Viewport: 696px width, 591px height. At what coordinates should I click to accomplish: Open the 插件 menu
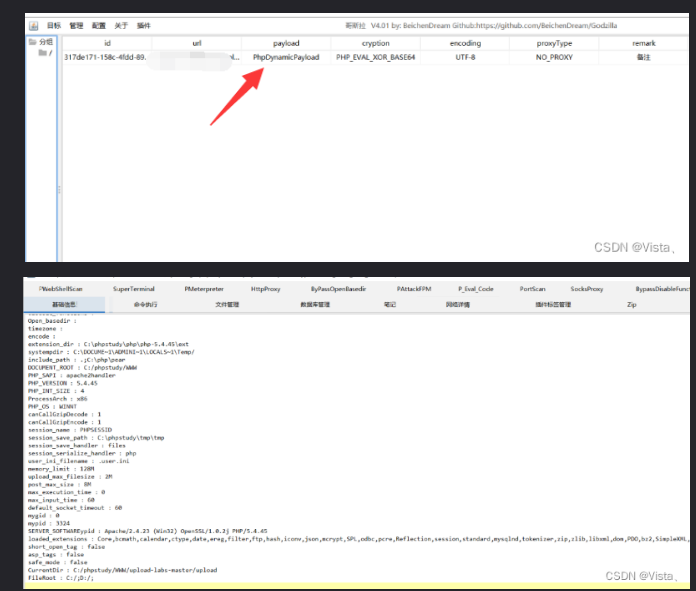tap(144, 26)
